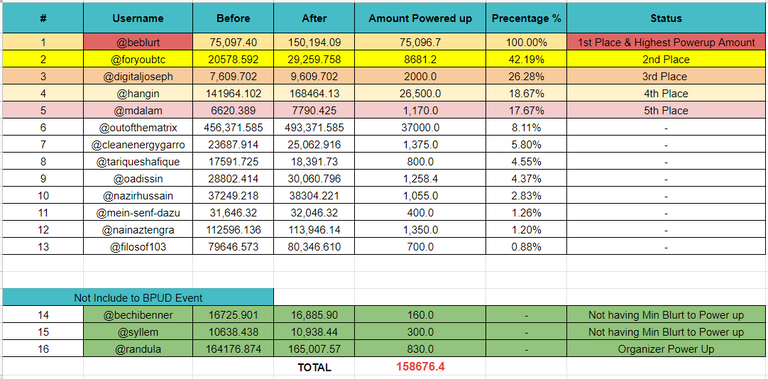
Task: Click the @filosof103 username cell
Action: (138, 247)
